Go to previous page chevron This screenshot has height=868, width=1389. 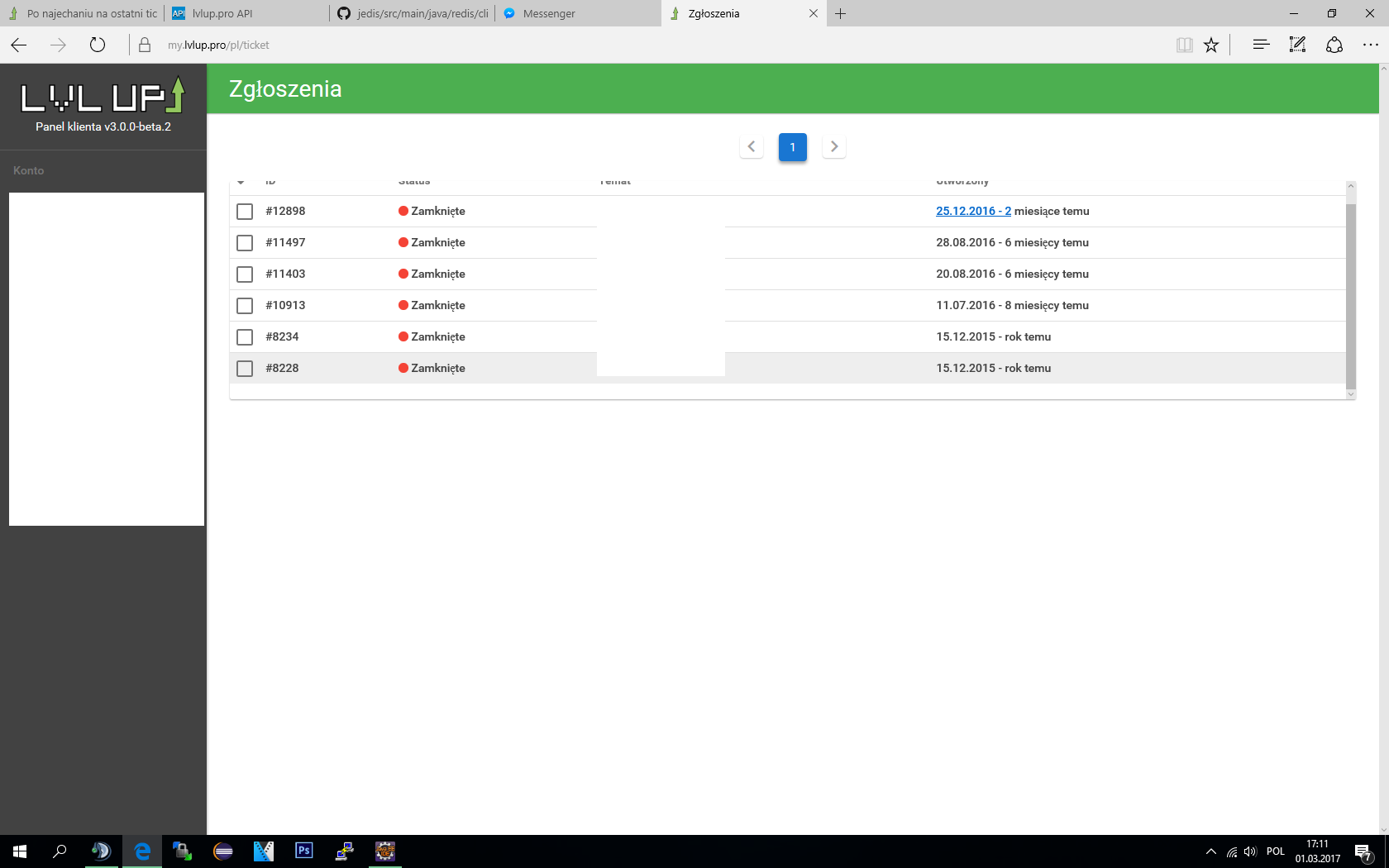[751, 146]
